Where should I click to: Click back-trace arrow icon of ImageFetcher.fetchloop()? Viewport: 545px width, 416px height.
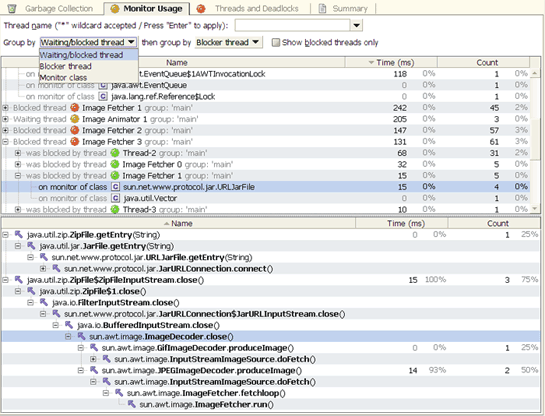(x=119, y=393)
